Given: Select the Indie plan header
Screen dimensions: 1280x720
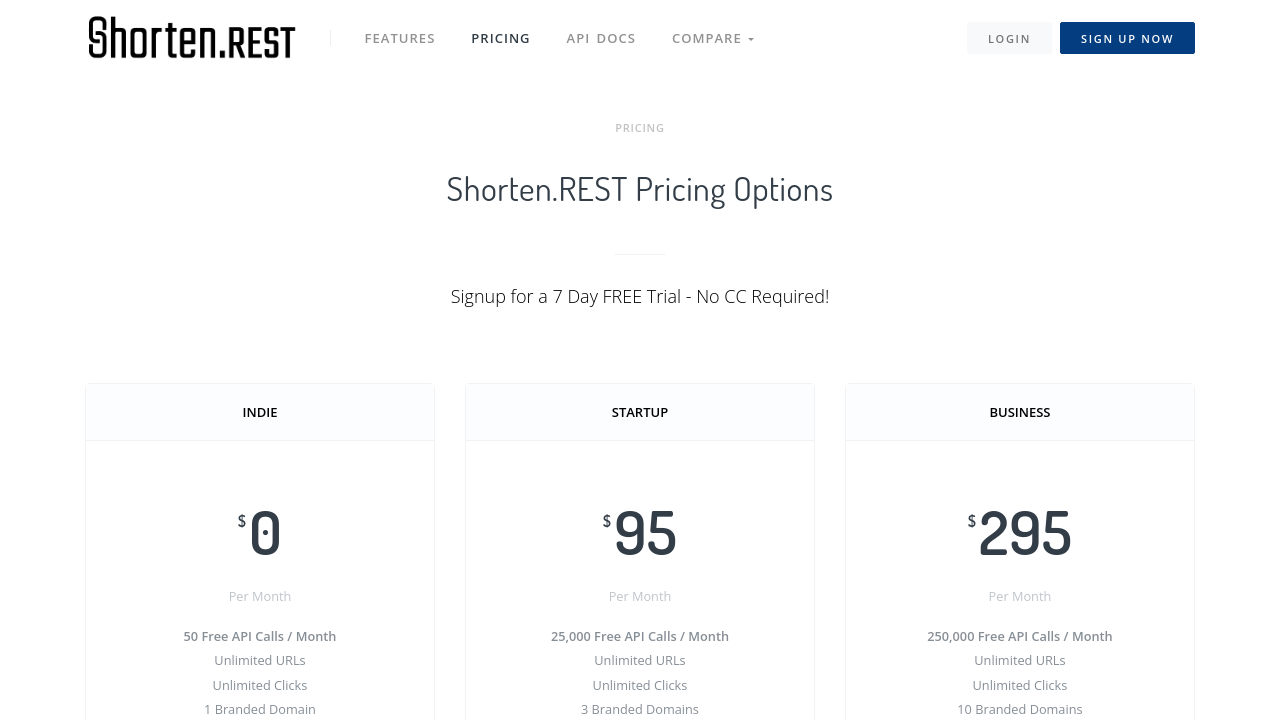Looking at the screenshot, I should point(260,412).
